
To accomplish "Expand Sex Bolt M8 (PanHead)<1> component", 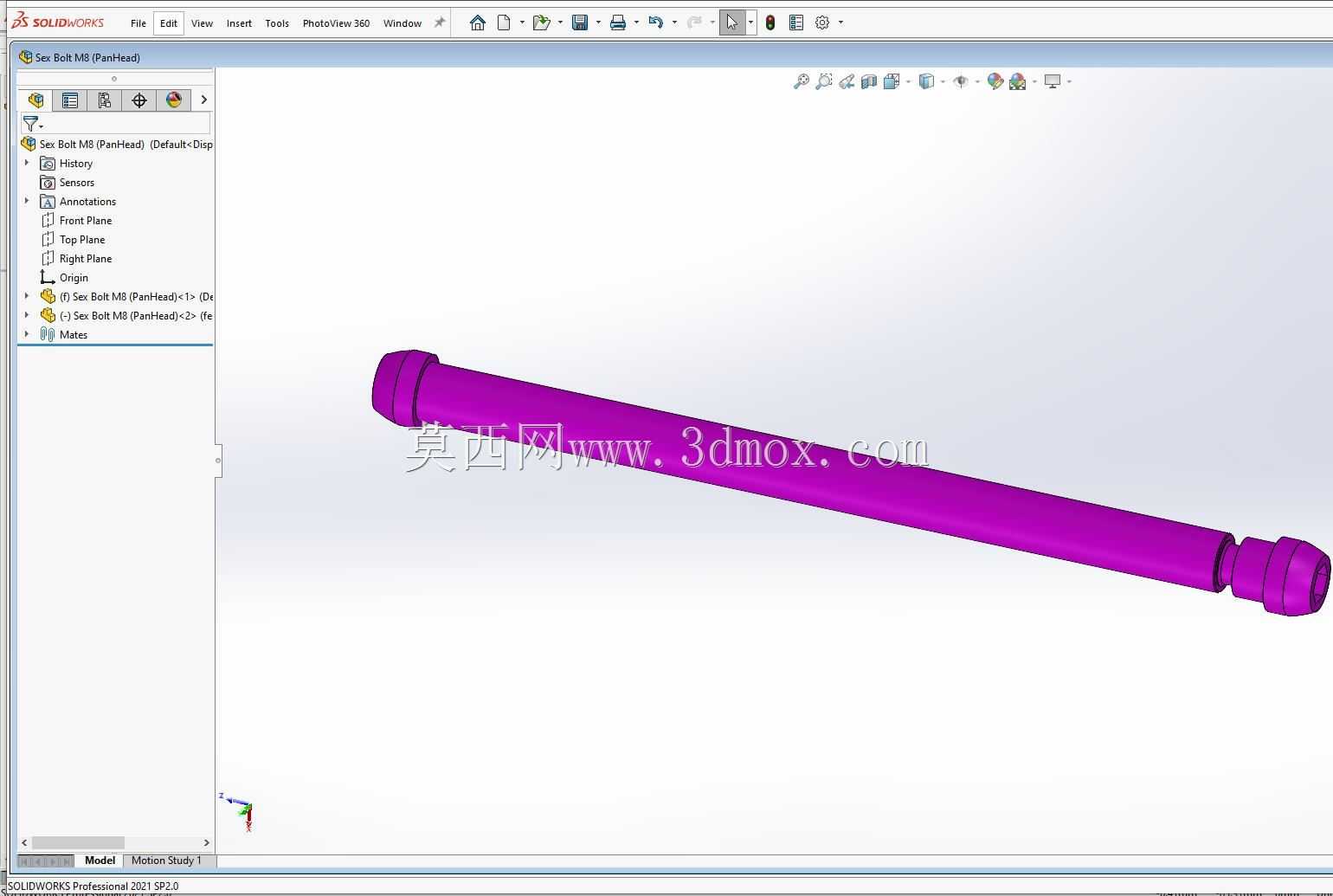I will pos(27,296).
